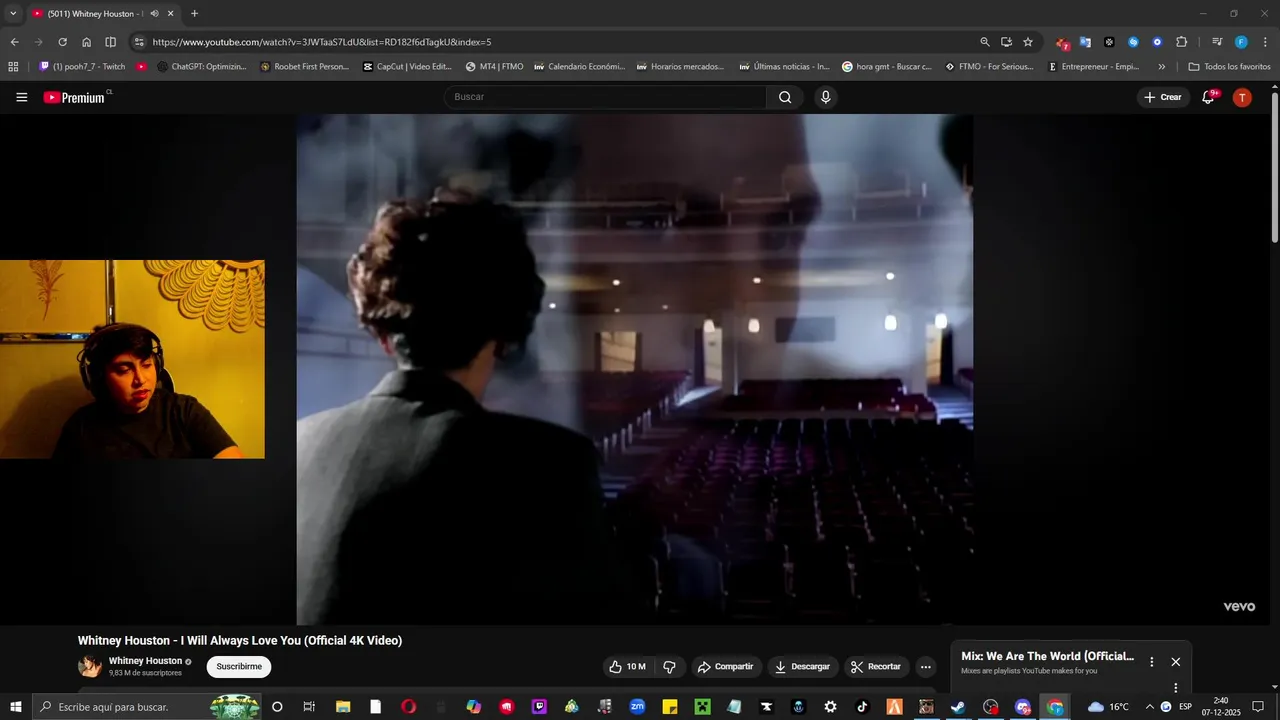The height and width of the screenshot is (720, 1280).
Task: Open Whitney Houston channel avatar
Action: click(x=90, y=666)
